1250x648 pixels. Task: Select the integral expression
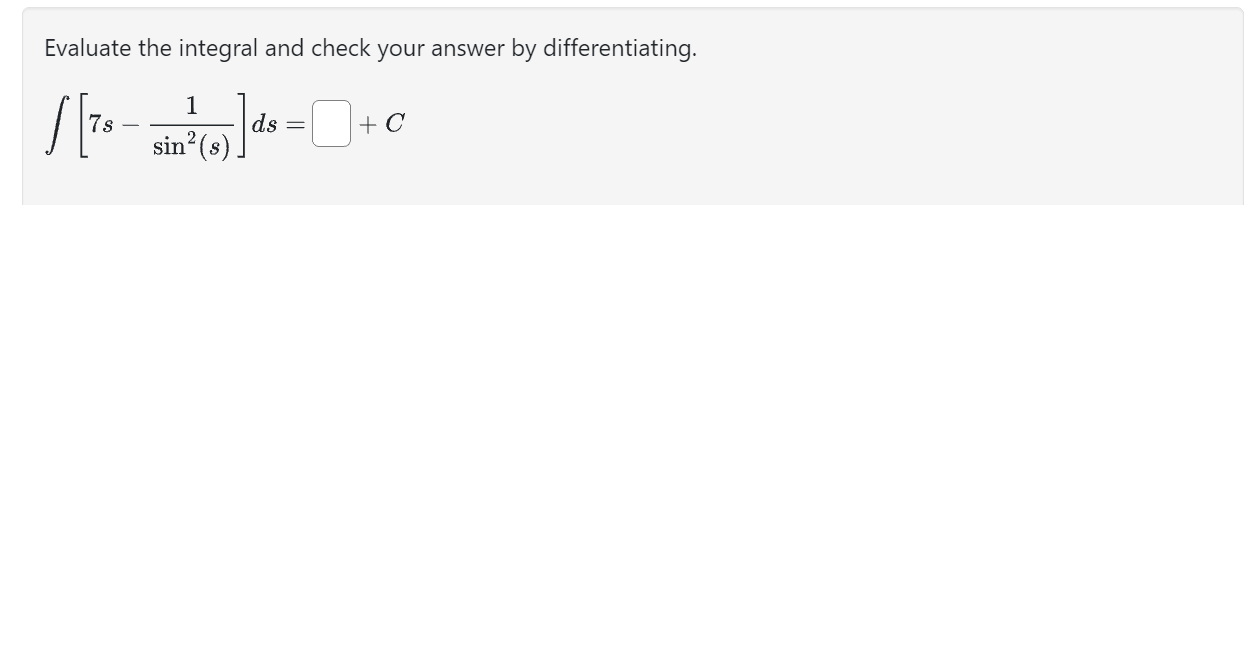point(160,124)
